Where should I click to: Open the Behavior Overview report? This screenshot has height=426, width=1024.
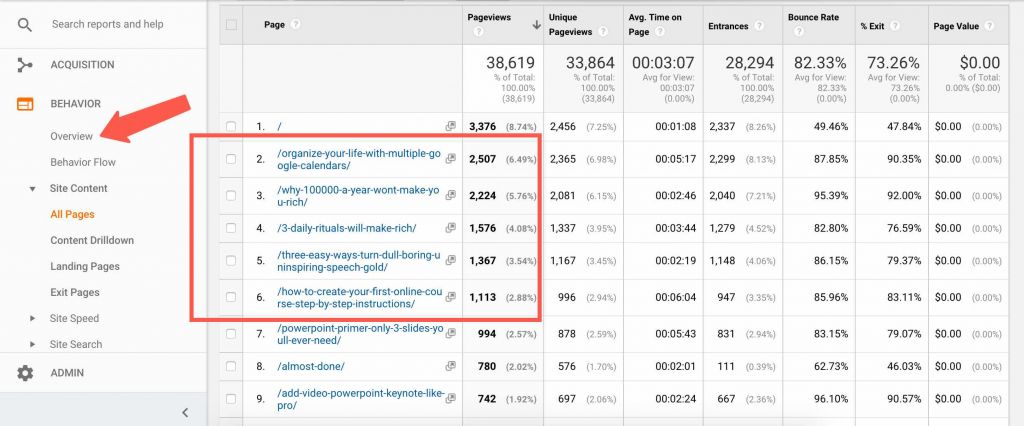tap(71, 136)
